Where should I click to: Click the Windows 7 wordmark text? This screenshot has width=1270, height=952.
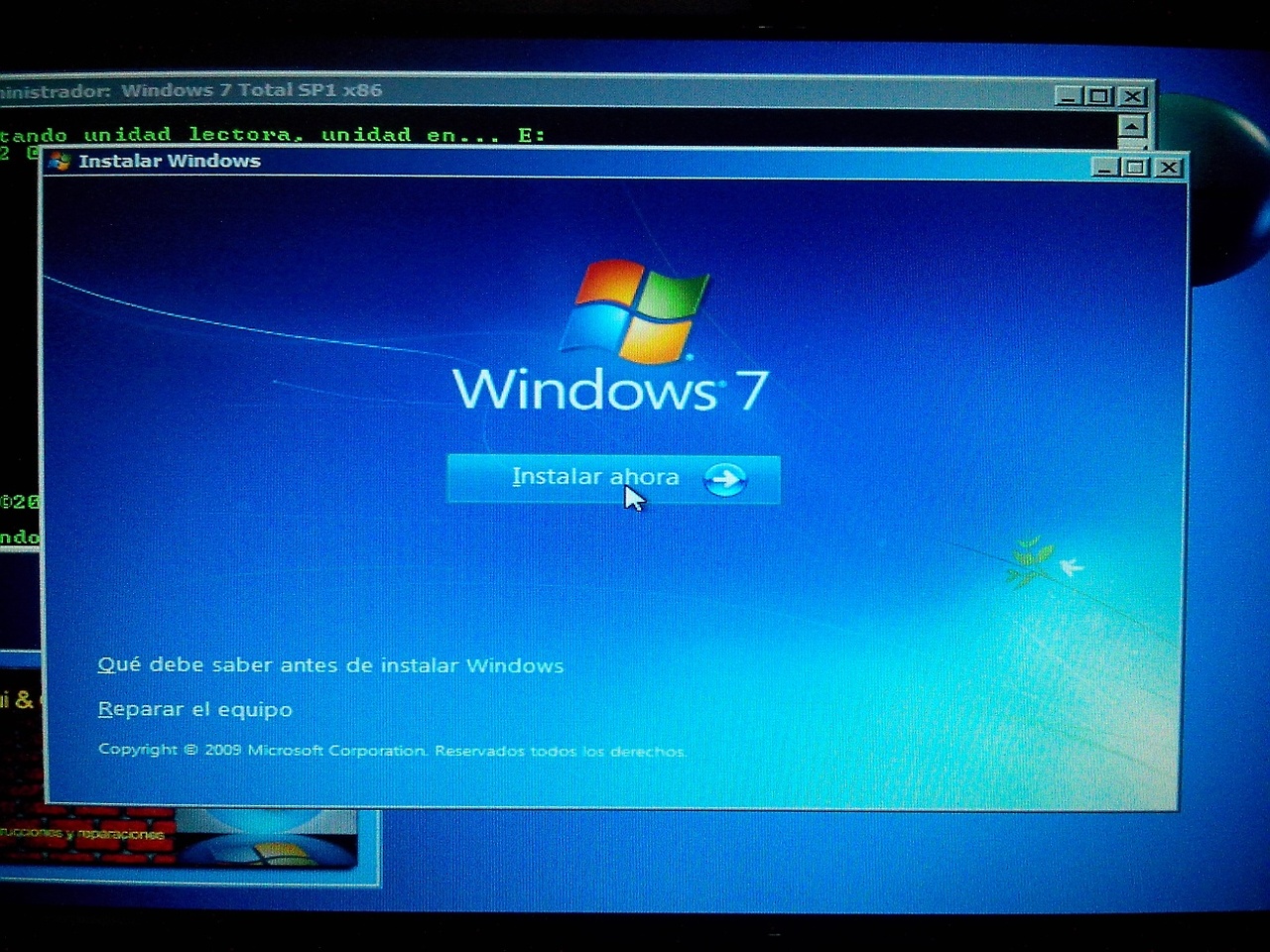(x=610, y=390)
